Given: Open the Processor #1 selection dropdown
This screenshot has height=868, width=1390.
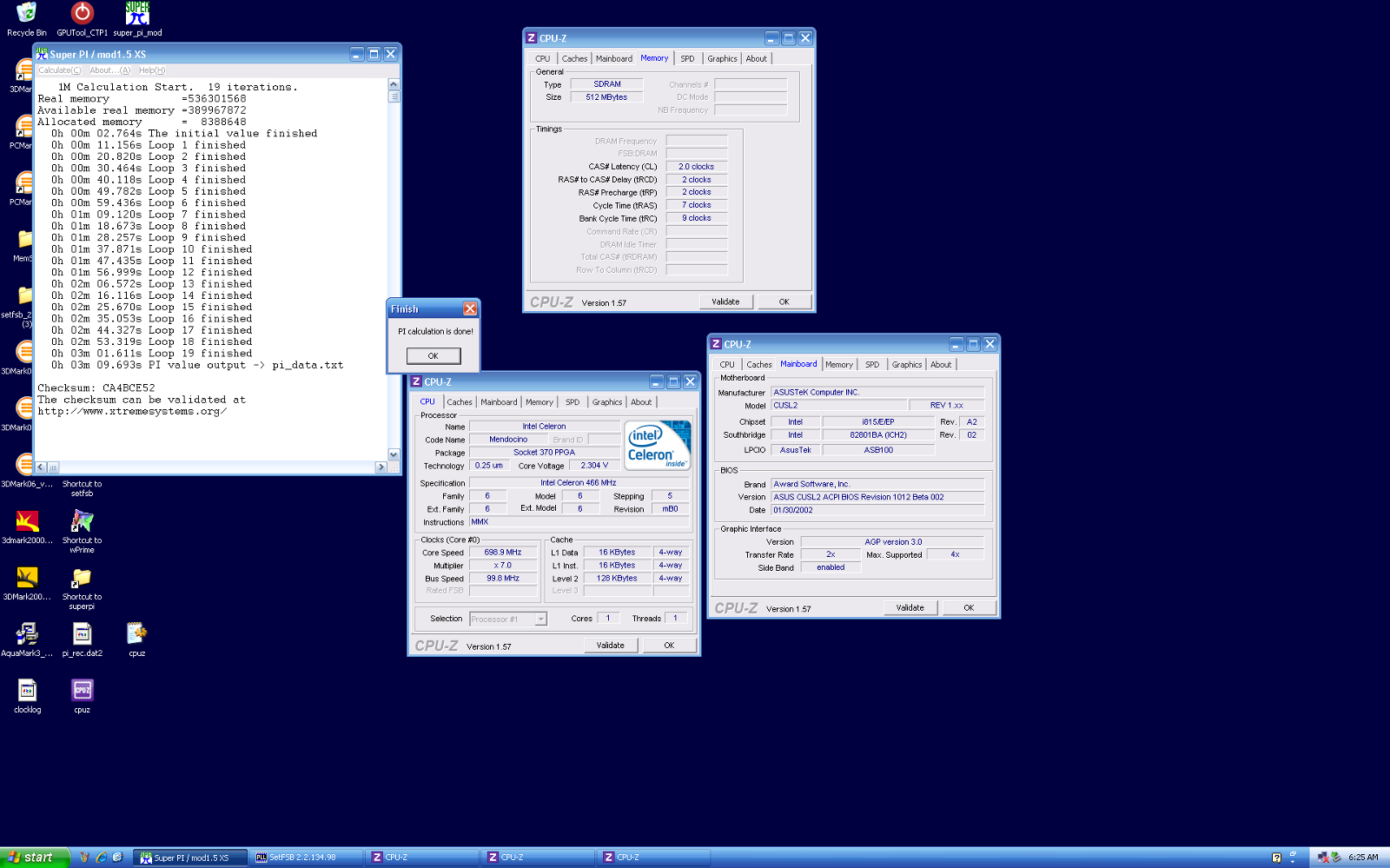Looking at the screenshot, I should pos(508,619).
